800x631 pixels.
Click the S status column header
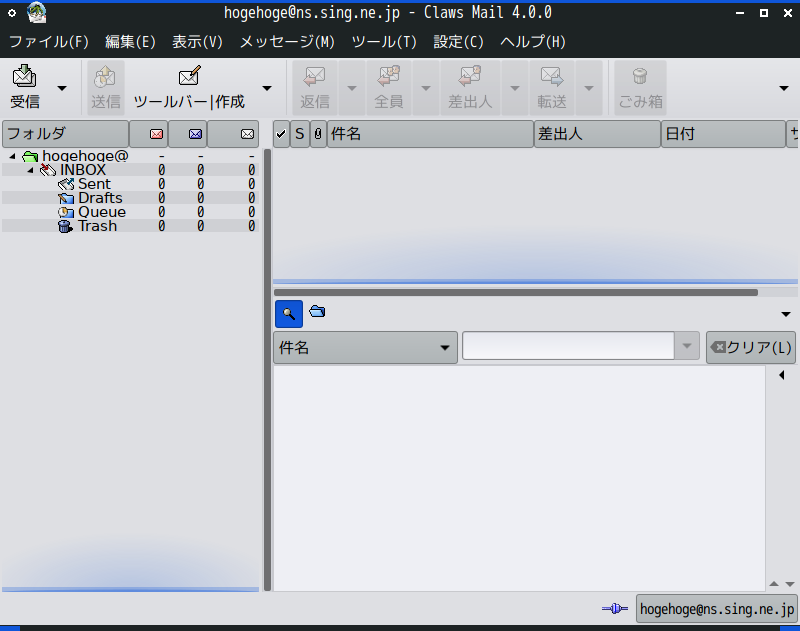tap(300, 134)
